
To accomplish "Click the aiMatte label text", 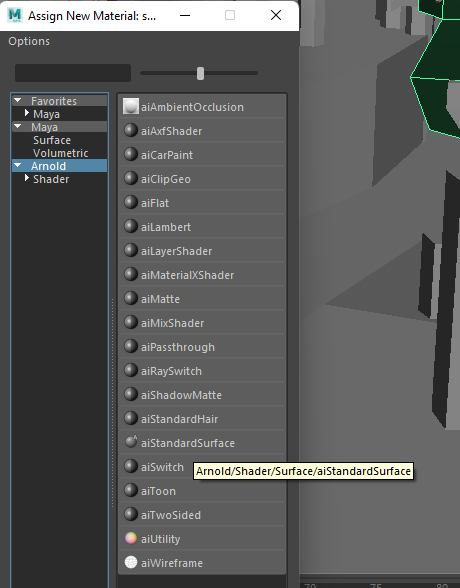I will pos(160,299).
